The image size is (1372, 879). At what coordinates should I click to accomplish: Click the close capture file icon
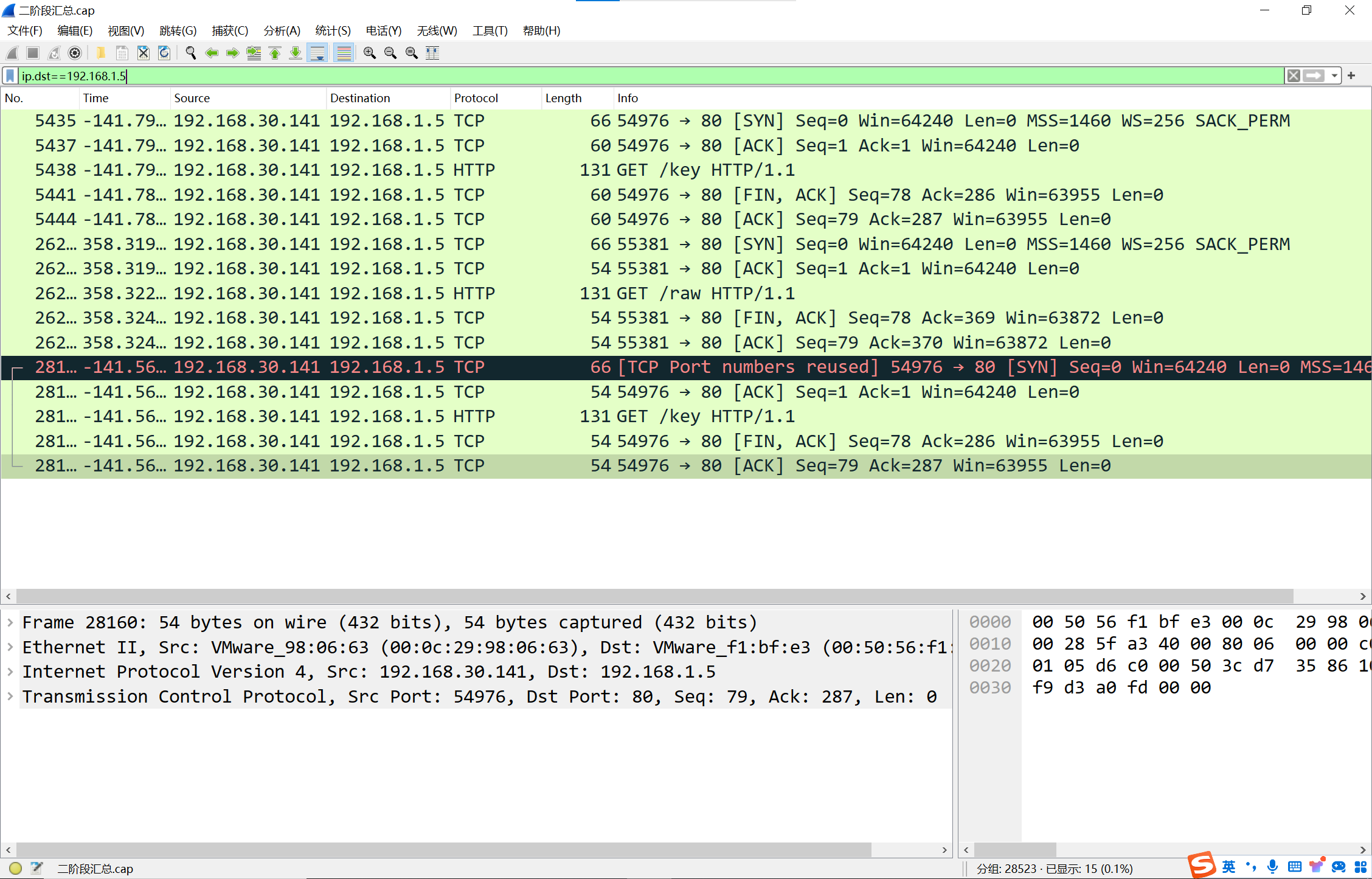144,54
